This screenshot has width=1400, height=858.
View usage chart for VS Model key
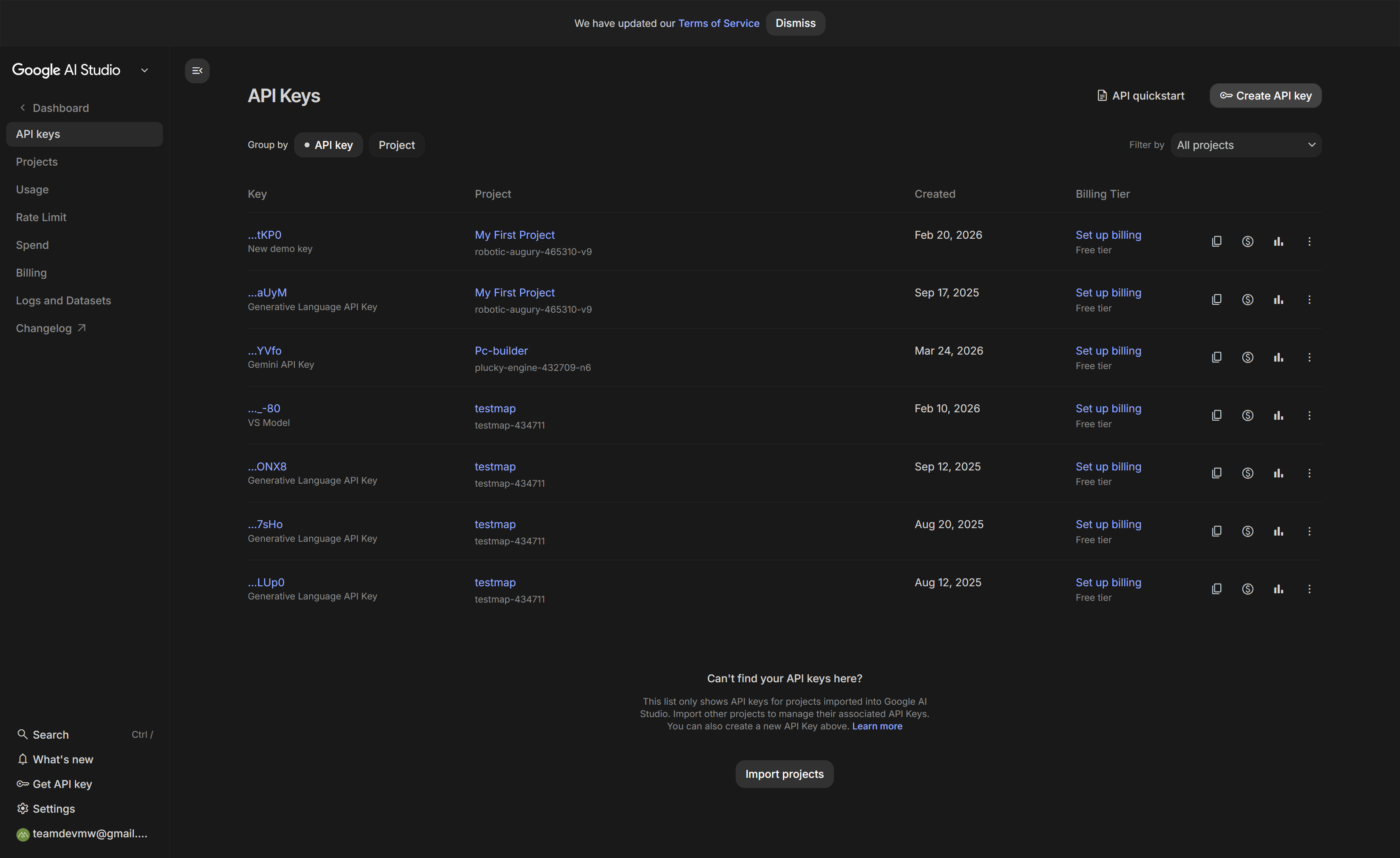click(1278, 415)
